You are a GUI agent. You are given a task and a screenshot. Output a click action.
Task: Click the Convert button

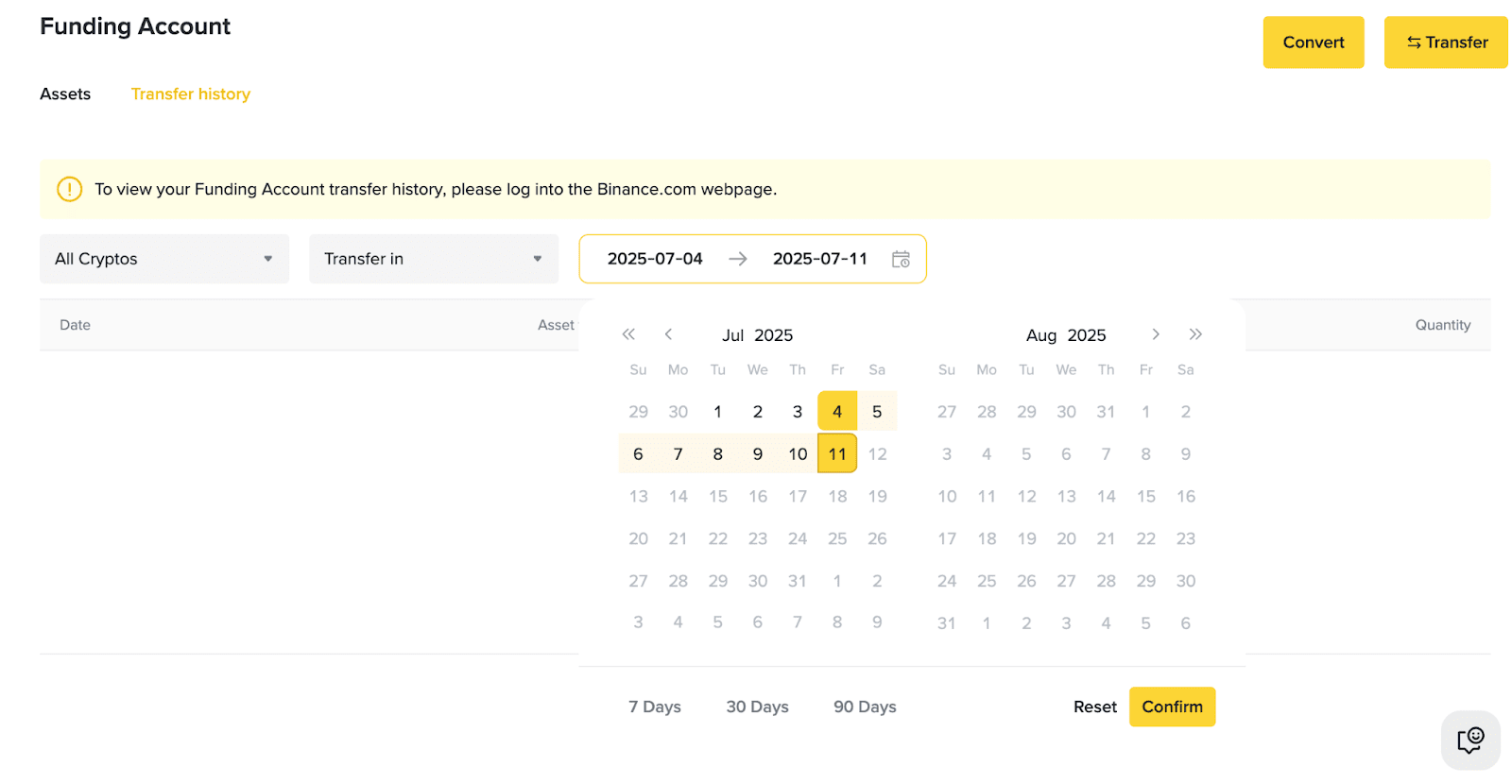point(1313,43)
